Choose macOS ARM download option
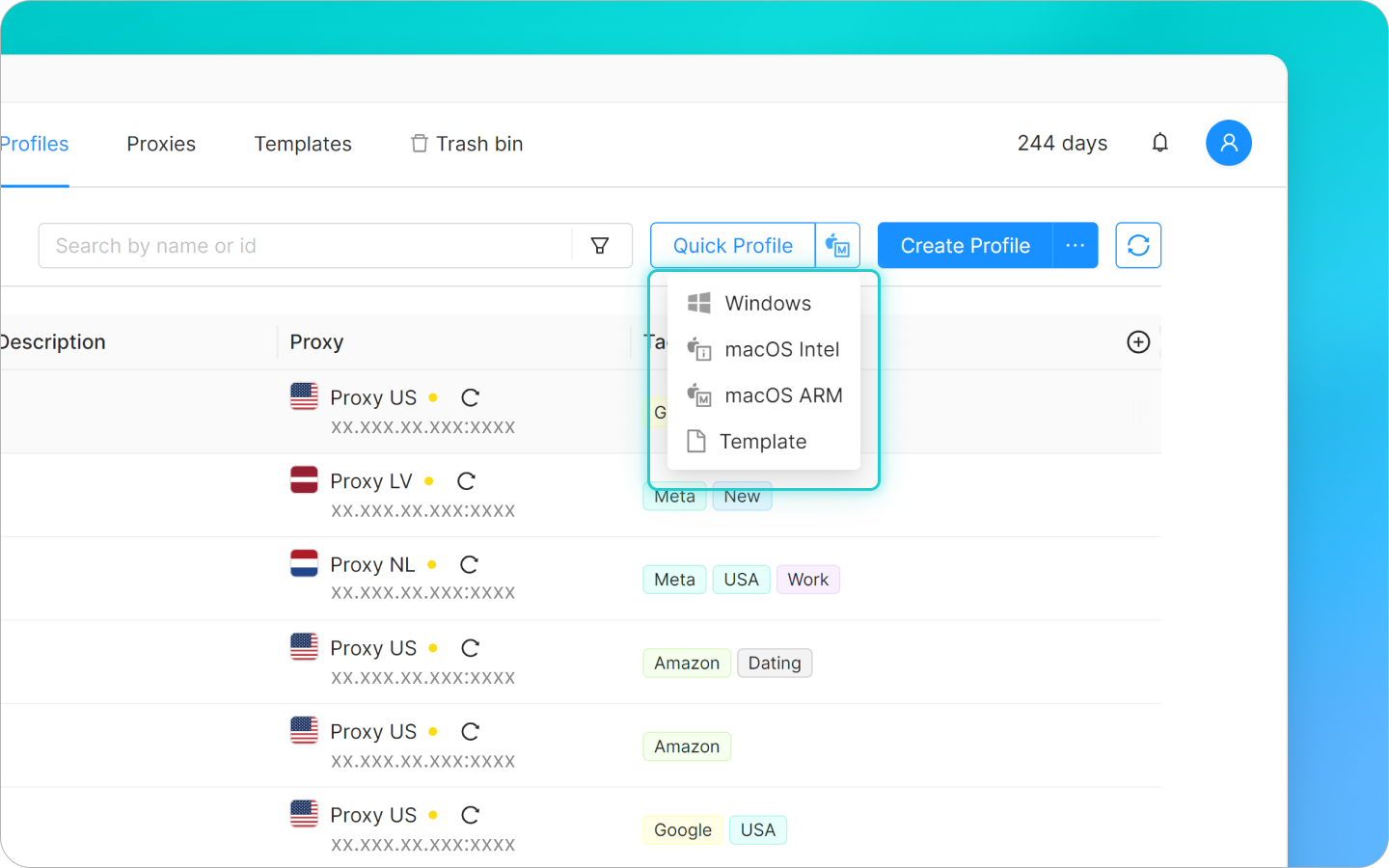The image size is (1389, 868). coord(784,395)
